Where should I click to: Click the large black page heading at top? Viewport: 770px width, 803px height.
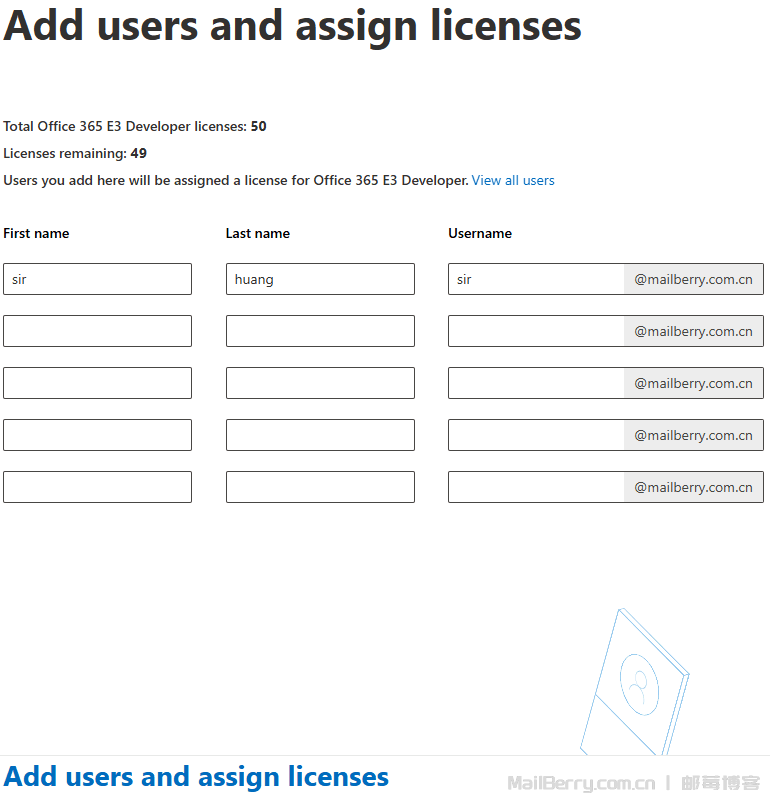tap(292, 26)
